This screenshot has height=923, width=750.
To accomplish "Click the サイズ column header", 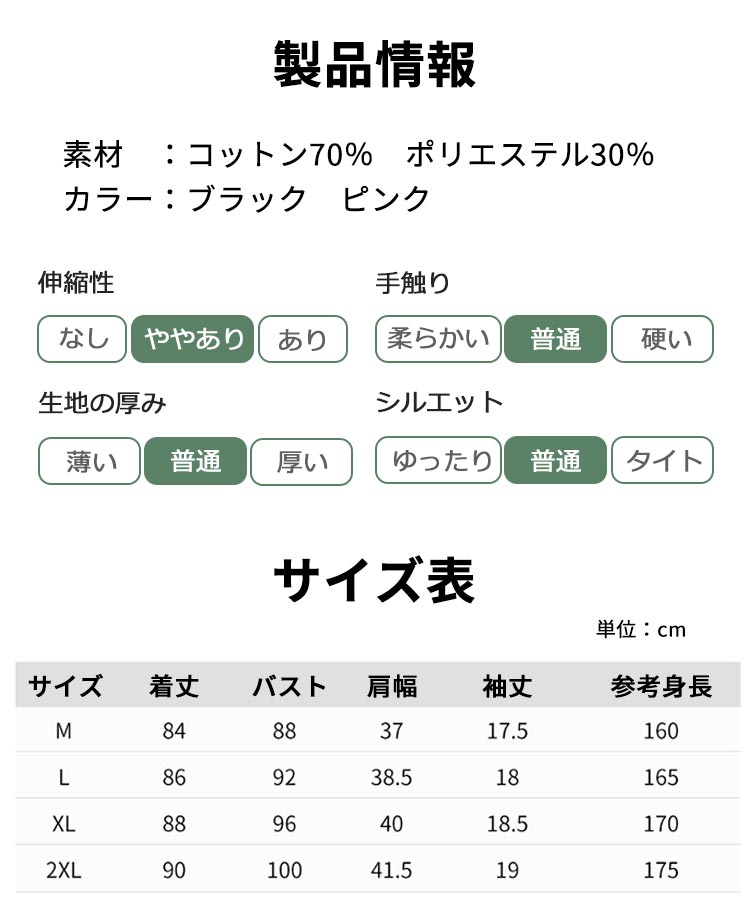I will (x=65, y=686).
